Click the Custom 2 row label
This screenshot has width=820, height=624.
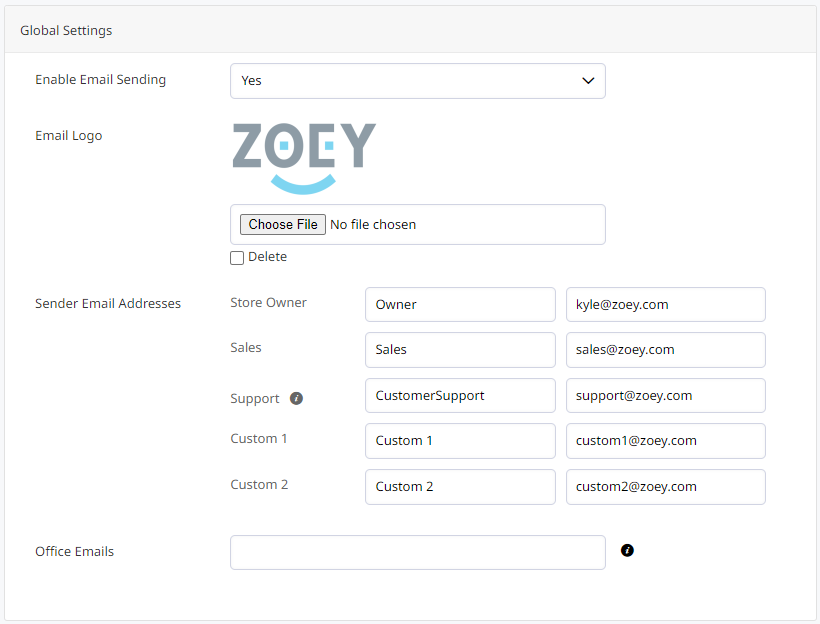(259, 485)
